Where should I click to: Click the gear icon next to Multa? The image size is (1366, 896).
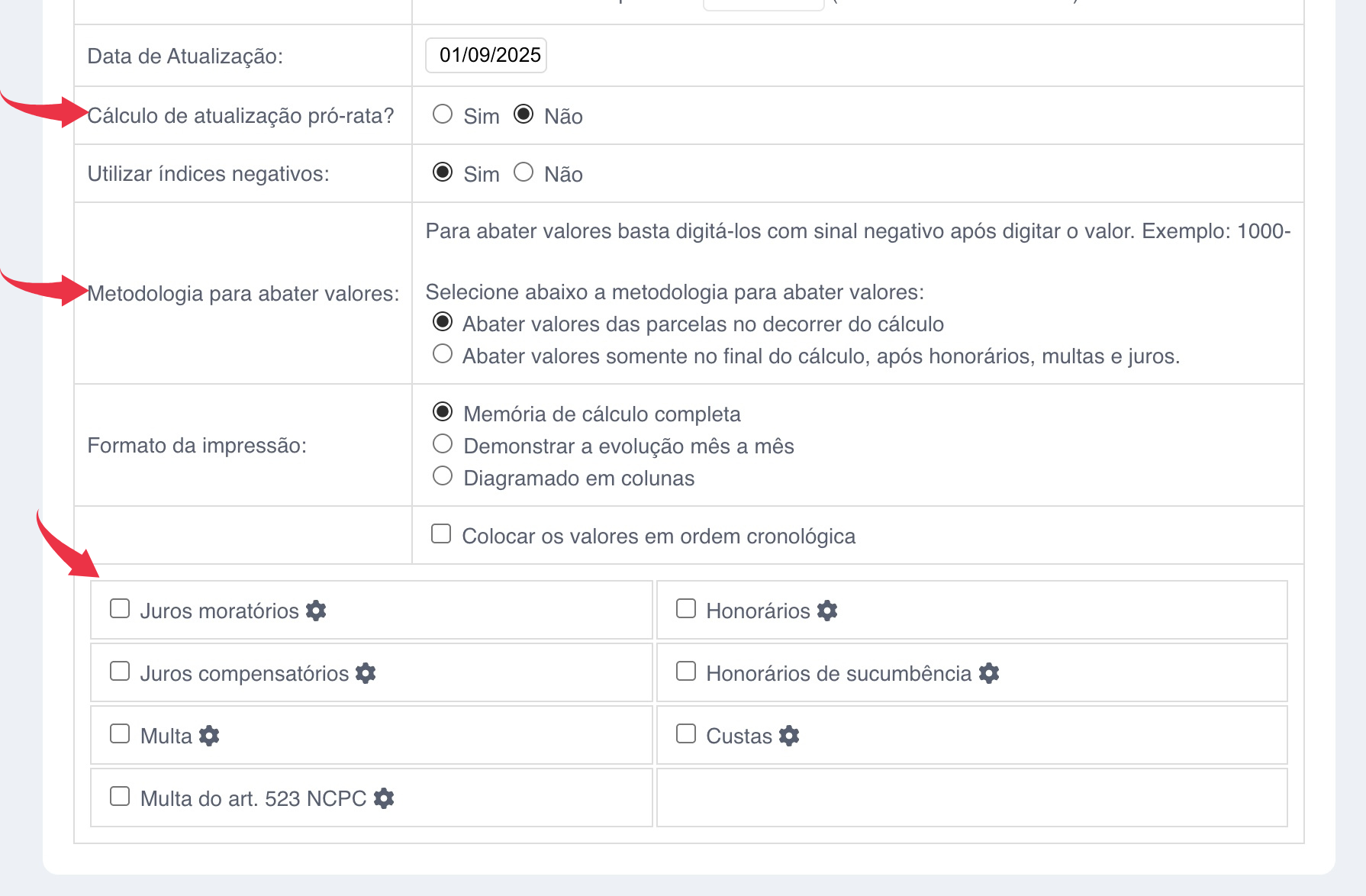pos(209,736)
